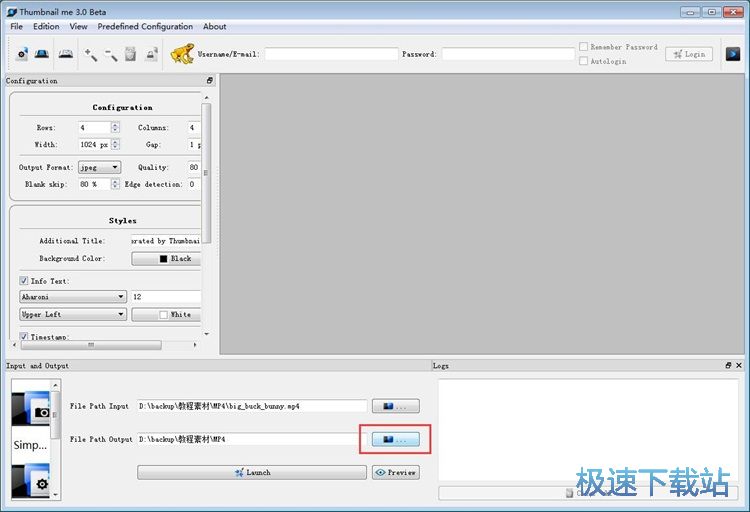This screenshot has height=512, width=750.
Task: Select the camera thumbnail in Input list
Action: 31,409
